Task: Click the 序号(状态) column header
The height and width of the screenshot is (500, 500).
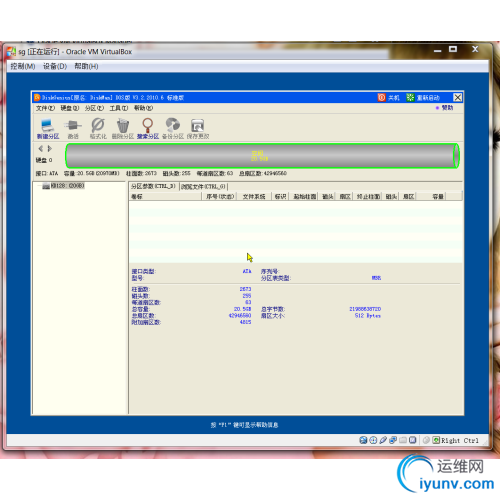Action: tap(220, 196)
